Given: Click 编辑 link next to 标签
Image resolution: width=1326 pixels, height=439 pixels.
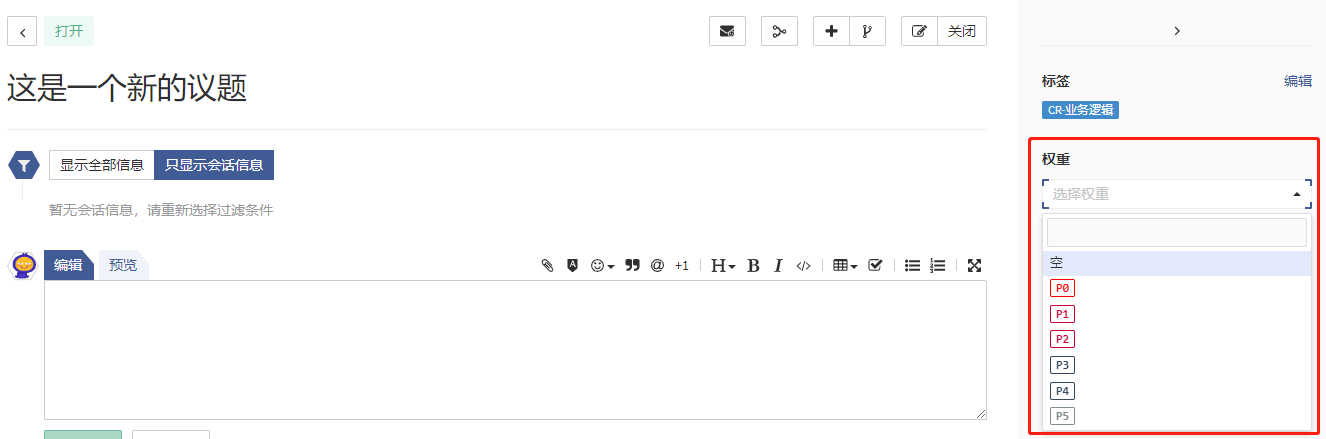Looking at the screenshot, I should tap(1297, 81).
